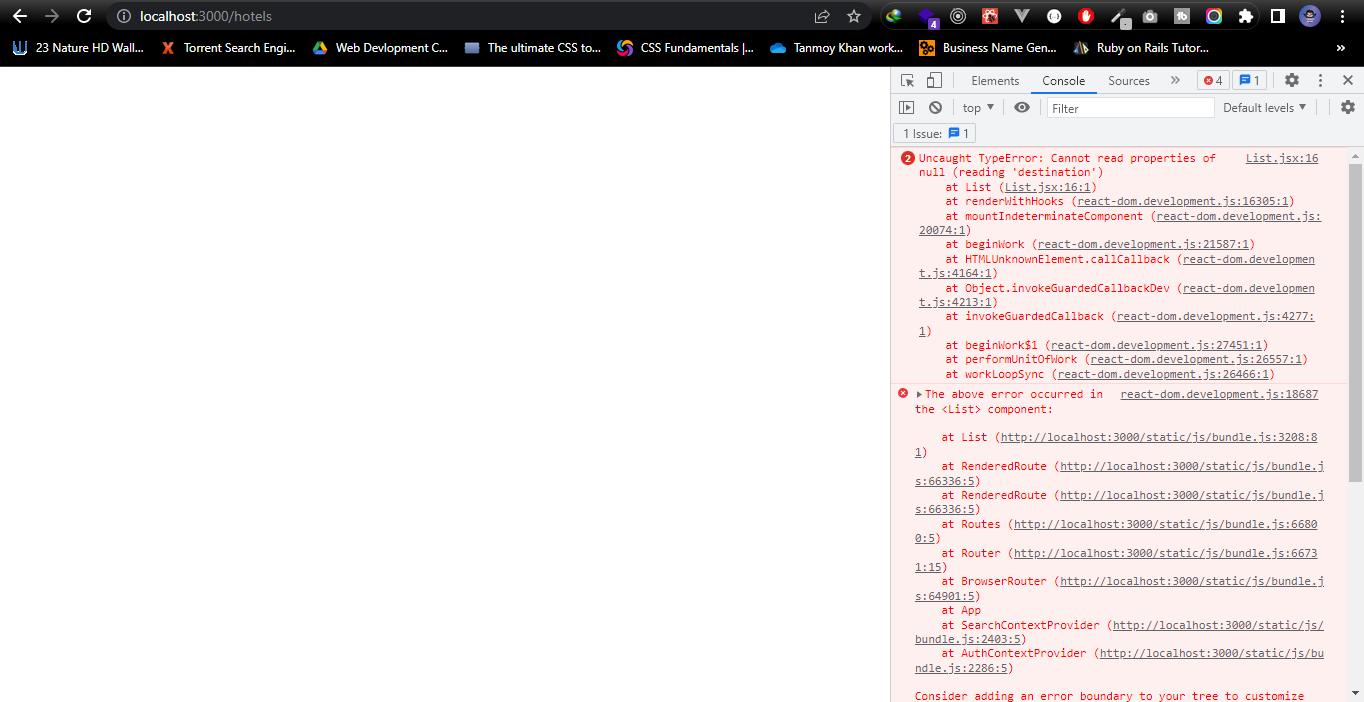Open beginWork react-dom.development.js:21587 link
The height and width of the screenshot is (702, 1364).
click(x=1144, y=244)
